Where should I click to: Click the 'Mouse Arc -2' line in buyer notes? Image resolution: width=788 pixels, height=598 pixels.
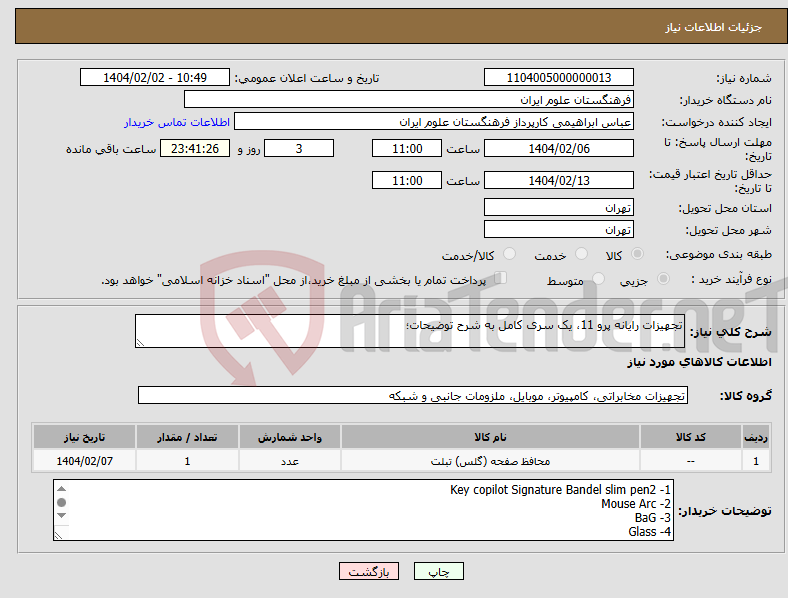click(x=636, y=504)
